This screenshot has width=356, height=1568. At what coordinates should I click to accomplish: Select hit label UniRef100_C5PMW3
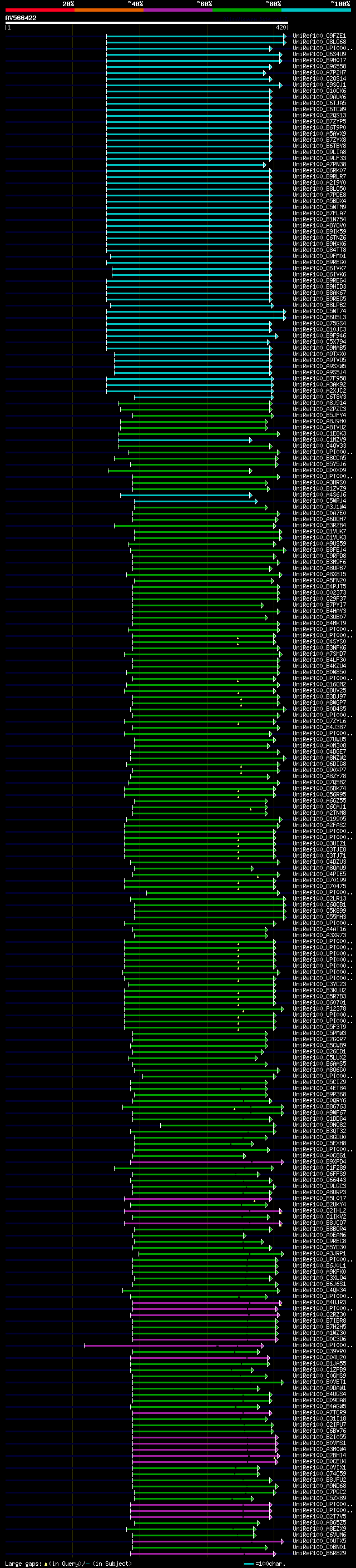tap(319, 1033)
